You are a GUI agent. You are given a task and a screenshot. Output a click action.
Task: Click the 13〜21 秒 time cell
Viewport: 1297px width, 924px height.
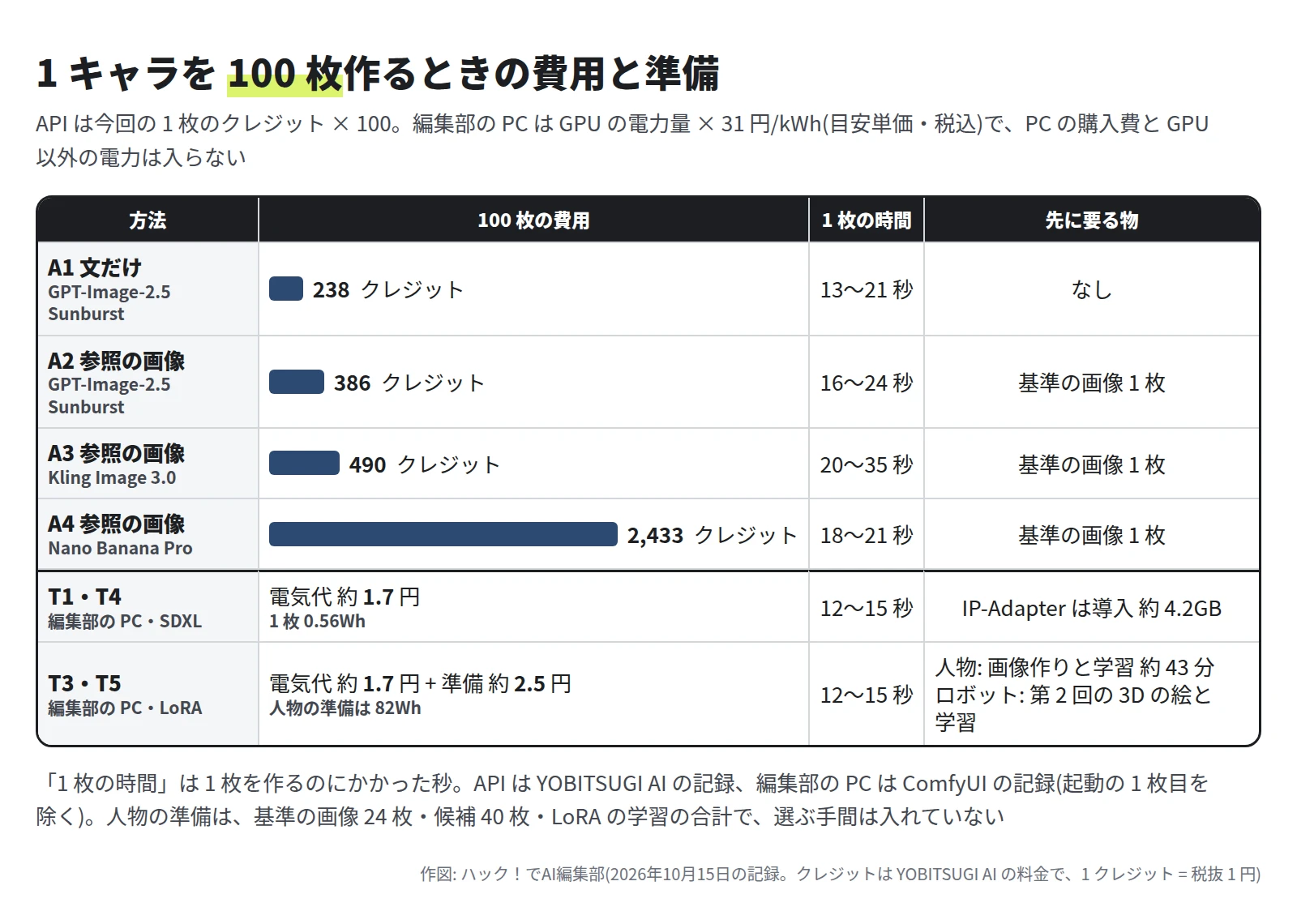pyautogui.click(x=867, y=289)
